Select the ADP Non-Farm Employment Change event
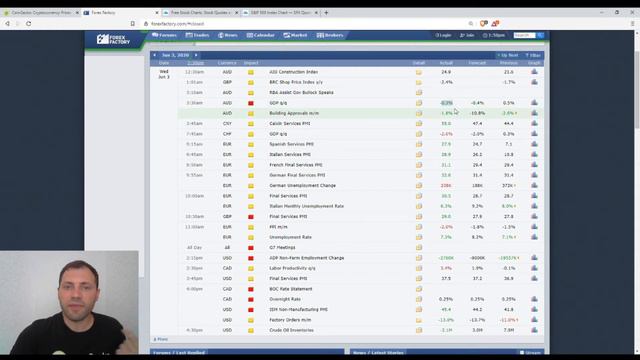 [x=307, y=258]
